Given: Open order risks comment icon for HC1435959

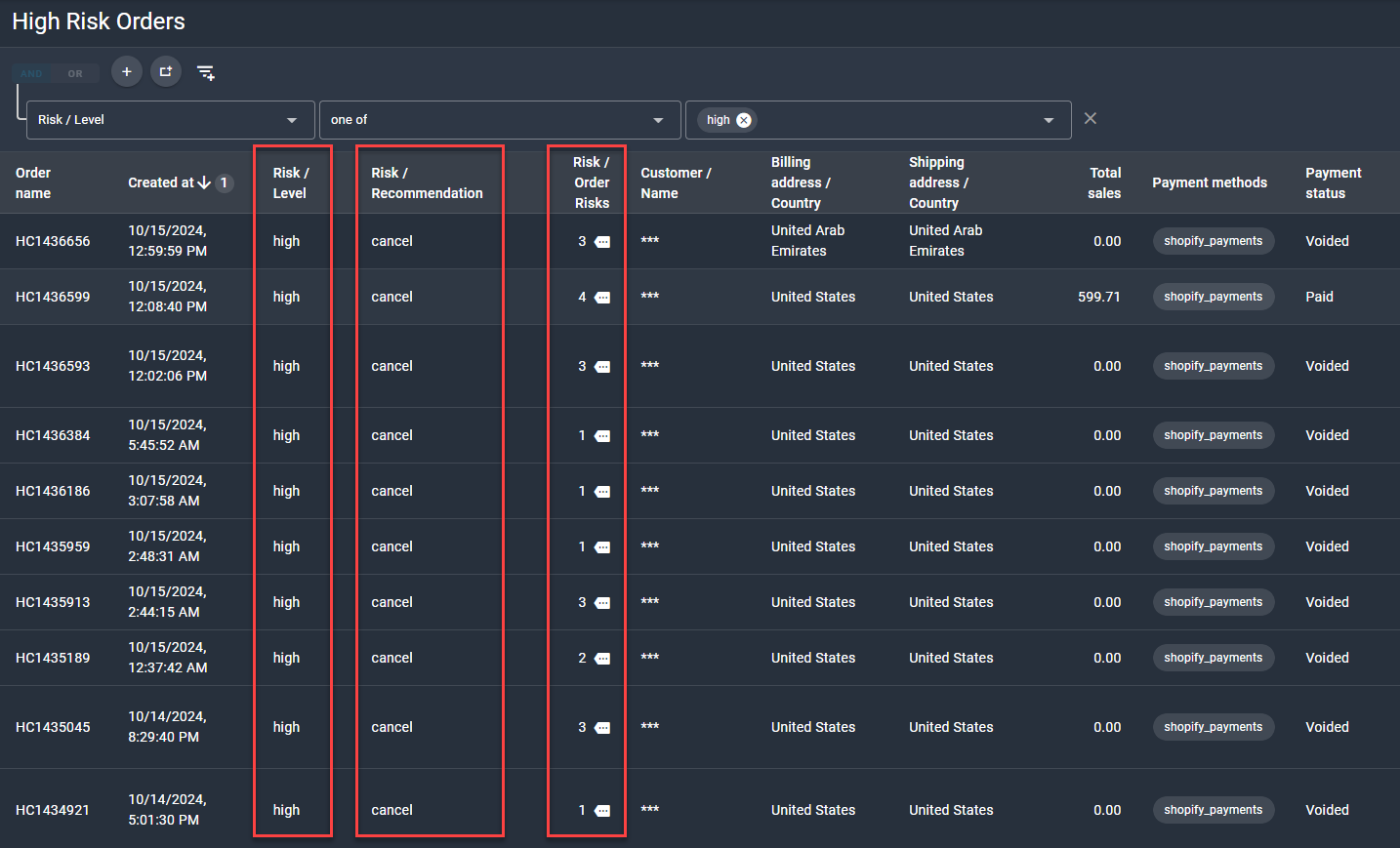Looking at the screenshot, I should pyautogui.click(x=602, y=547).
